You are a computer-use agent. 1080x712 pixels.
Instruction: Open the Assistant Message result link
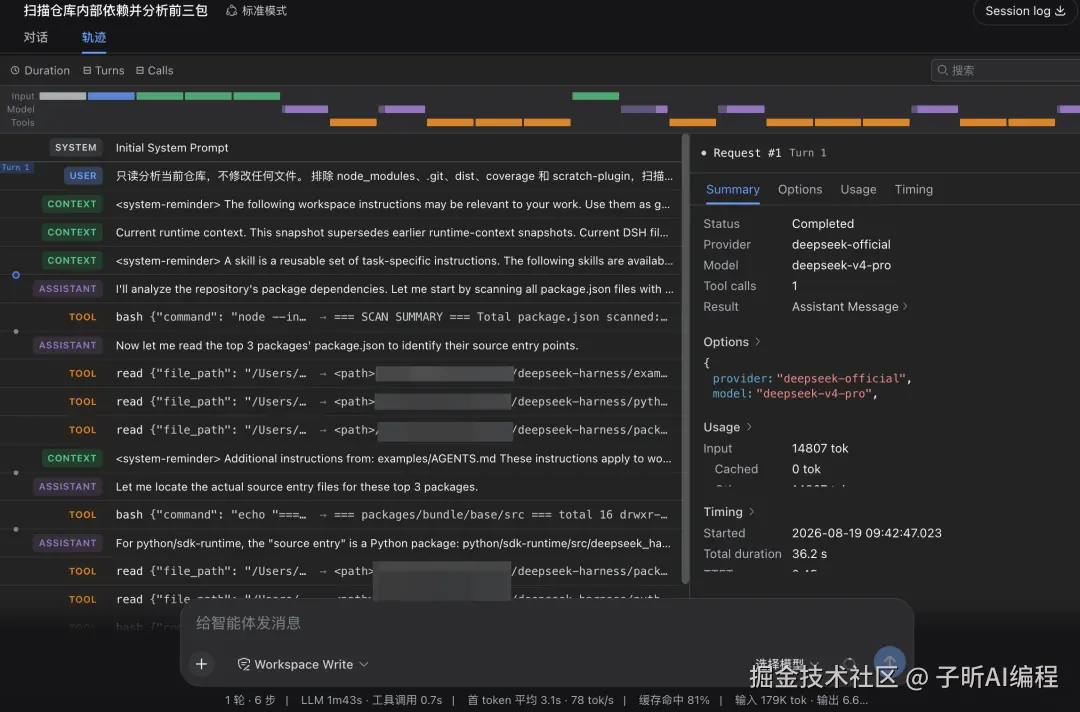pos(849,306)
